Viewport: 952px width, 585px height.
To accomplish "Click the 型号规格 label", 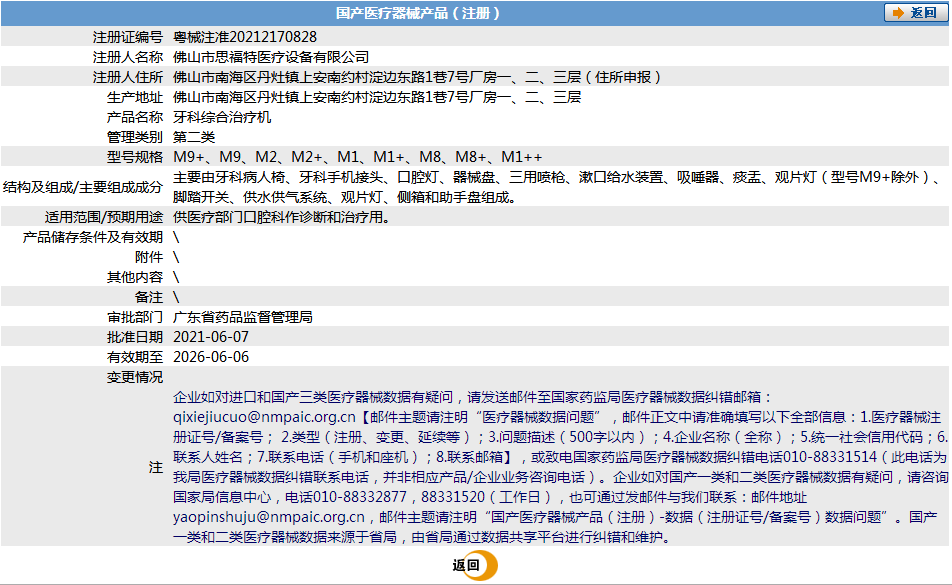I will [x=135, y=157].
